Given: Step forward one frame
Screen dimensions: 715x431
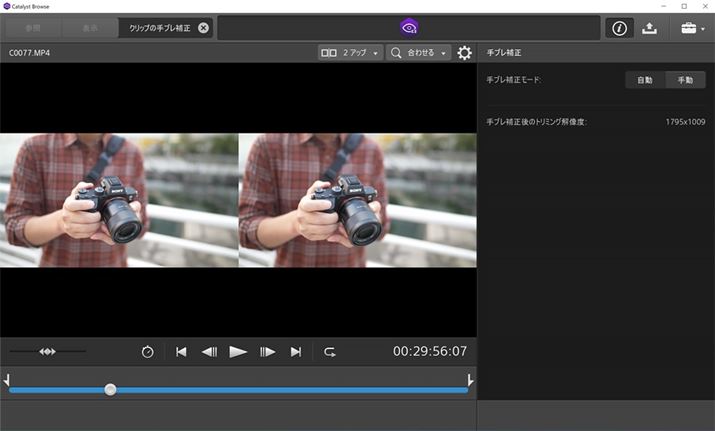Looking at the screenshot, I should 267,351.
